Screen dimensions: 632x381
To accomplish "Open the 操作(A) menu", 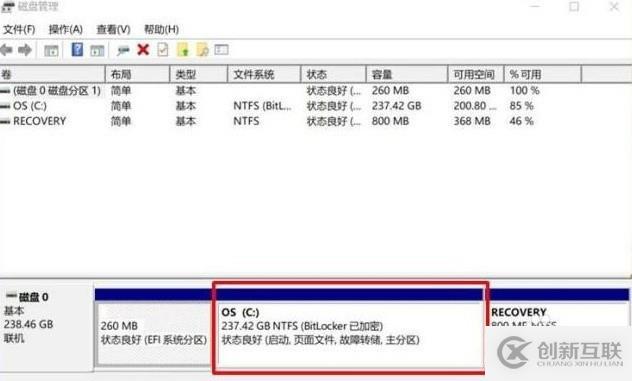I will click(65, 29).
